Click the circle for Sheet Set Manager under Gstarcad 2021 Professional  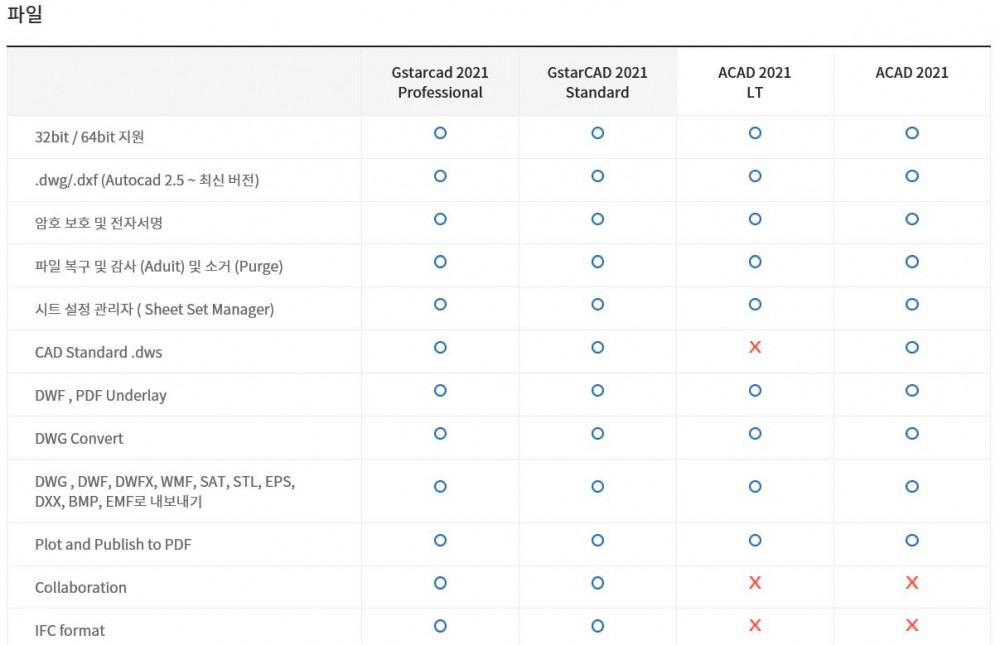440,304
